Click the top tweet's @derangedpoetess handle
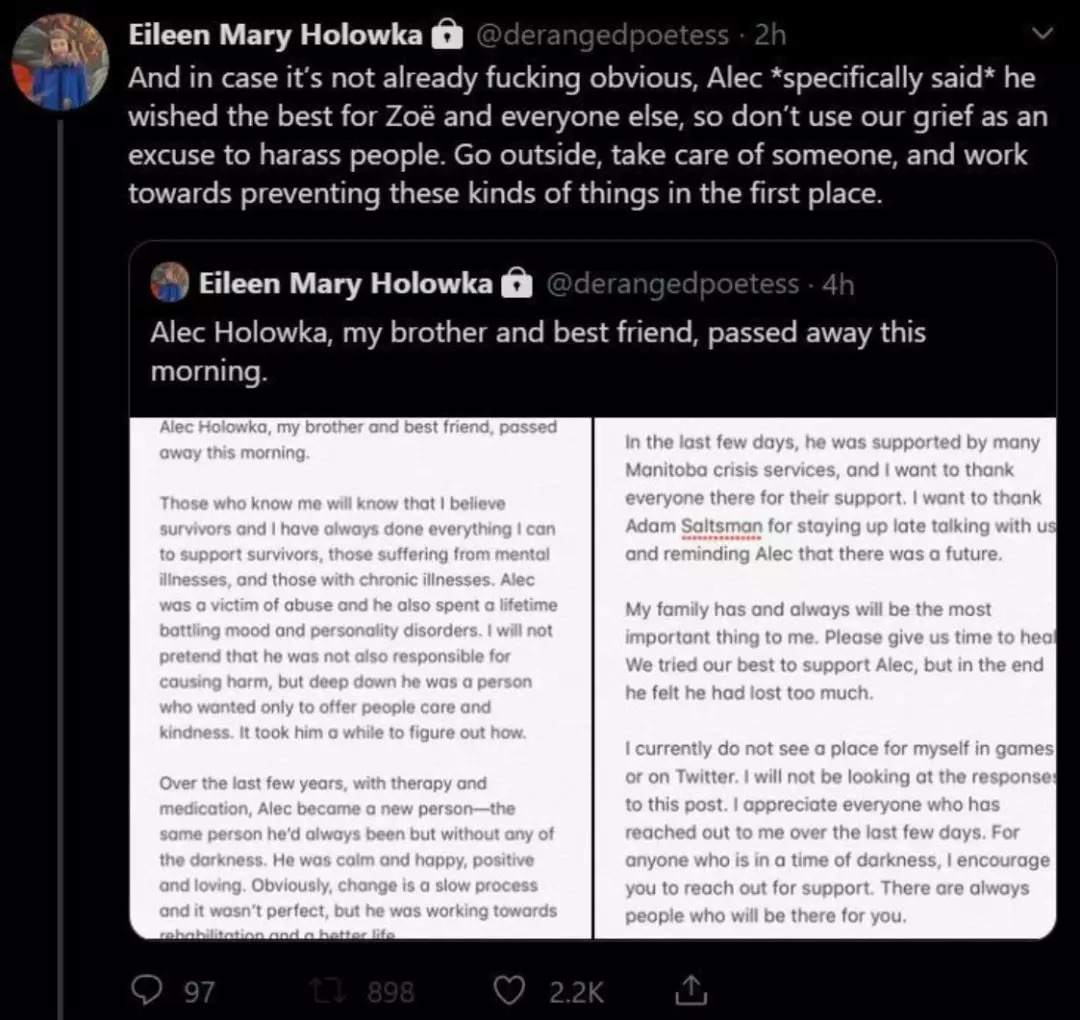Image resolution: width=1080 pixels, height=1020 pixels. coord(601,35)
